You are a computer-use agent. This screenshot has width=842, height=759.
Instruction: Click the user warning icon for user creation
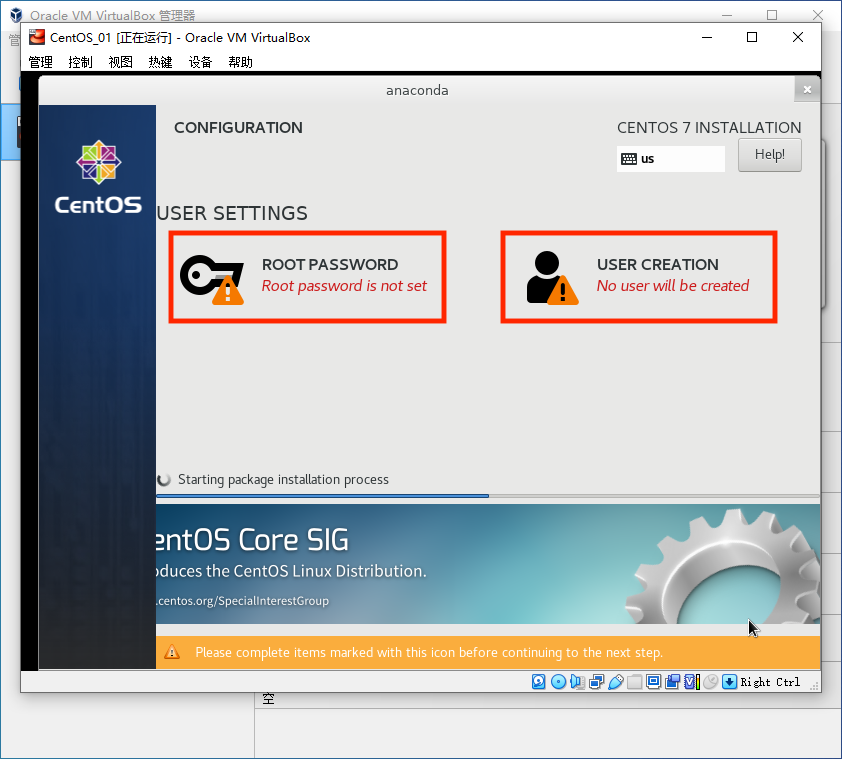(552, 278)
